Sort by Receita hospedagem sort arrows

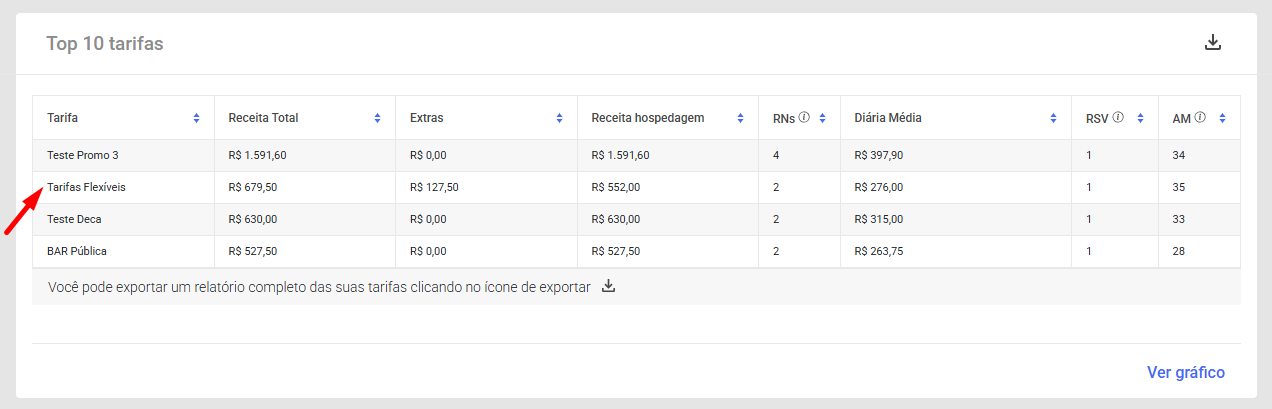(740, 118)
